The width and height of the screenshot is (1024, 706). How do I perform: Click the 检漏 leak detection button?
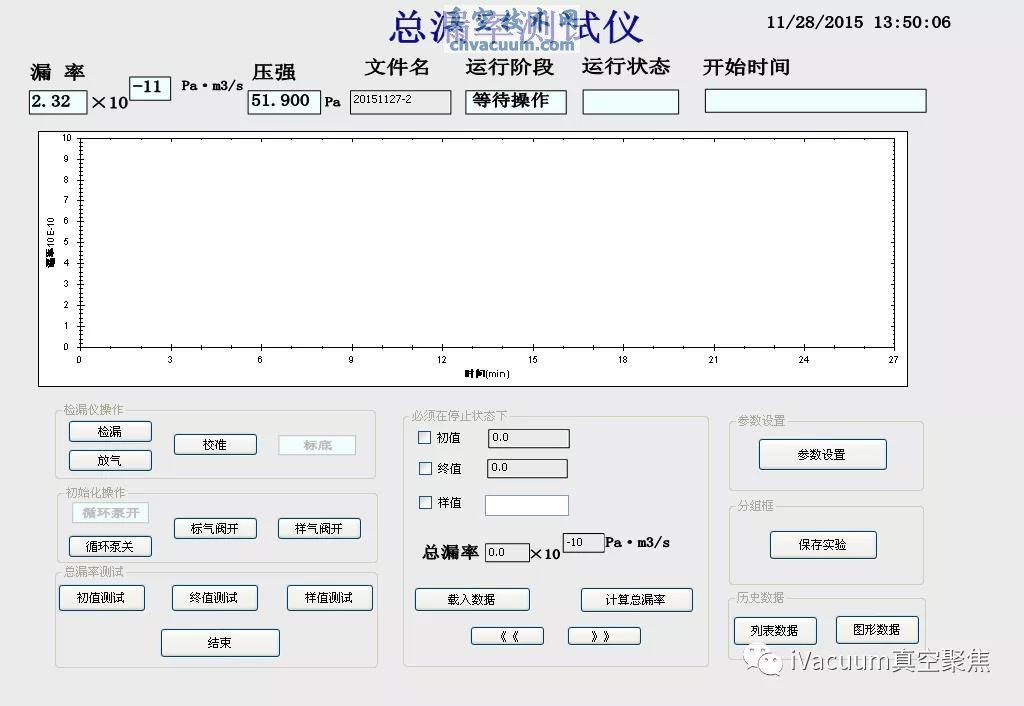pos(110,431)
